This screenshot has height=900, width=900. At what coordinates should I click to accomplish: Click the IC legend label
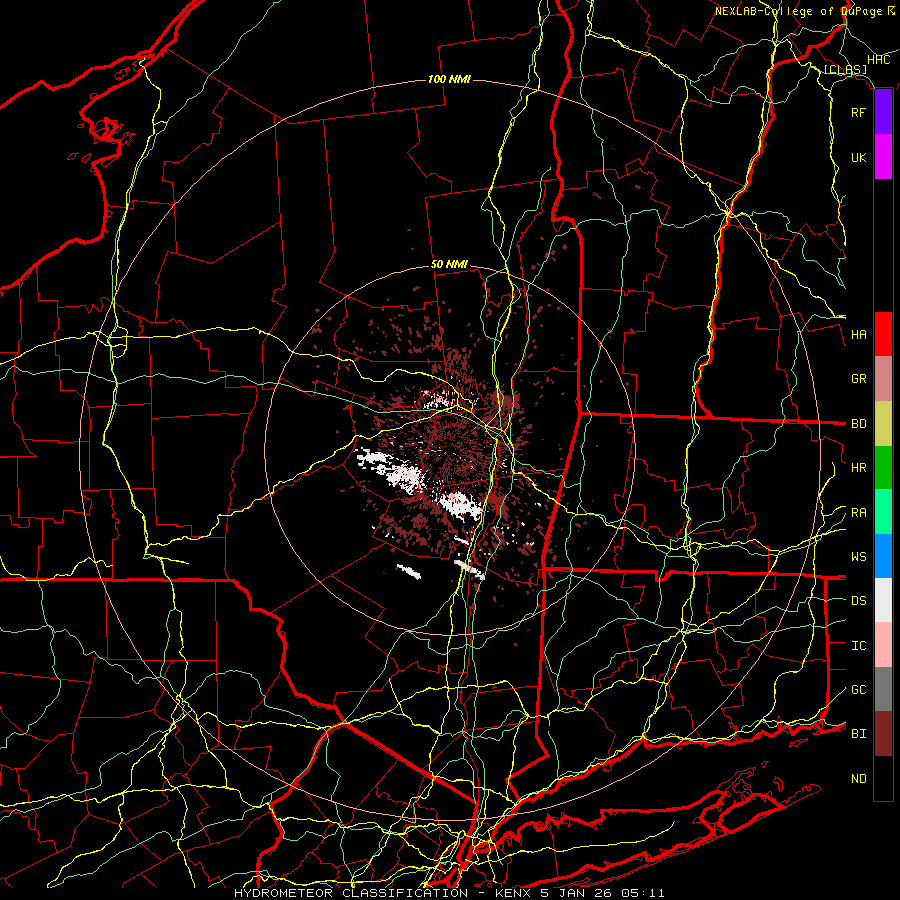(859, 646)
